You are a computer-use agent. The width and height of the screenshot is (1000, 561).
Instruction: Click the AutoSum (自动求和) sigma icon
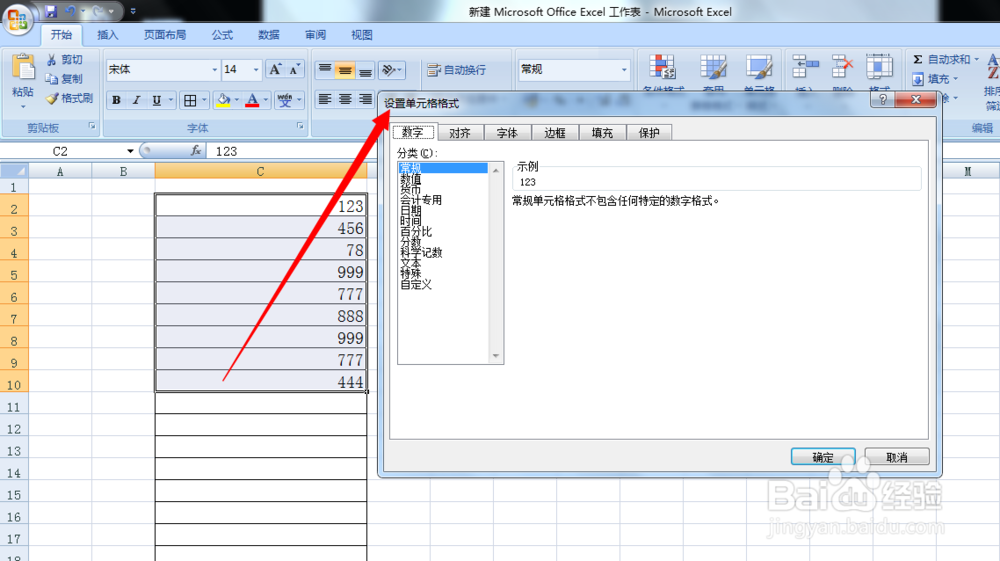(918, 59)
